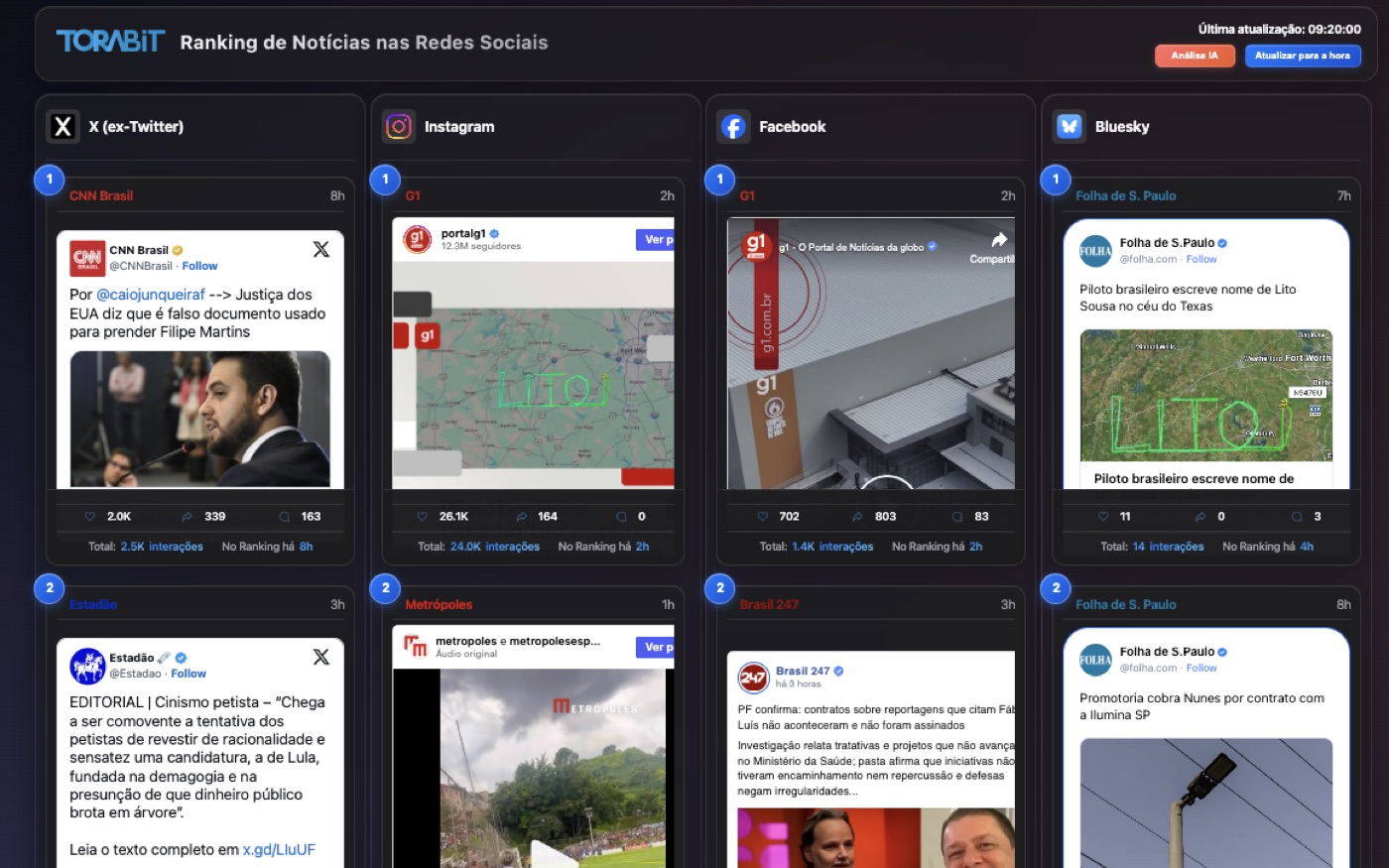Open the Brasil 247 page name link

[x=803, y=671]
